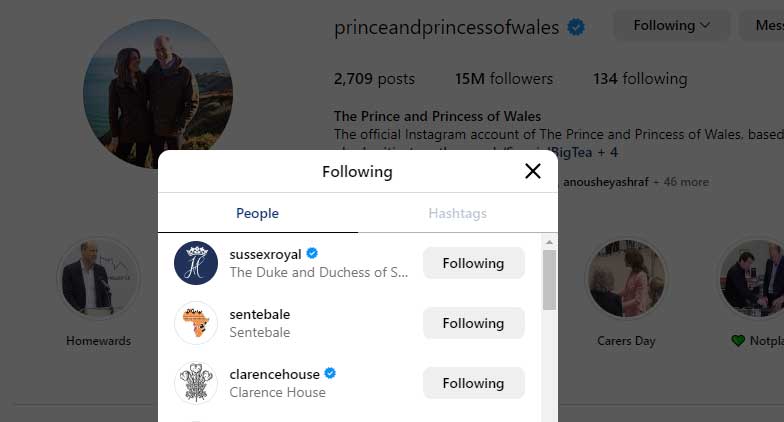Expand the profile Following dropdown
The width and height of the screenshot is (784, 422).
tap(671, 26)
